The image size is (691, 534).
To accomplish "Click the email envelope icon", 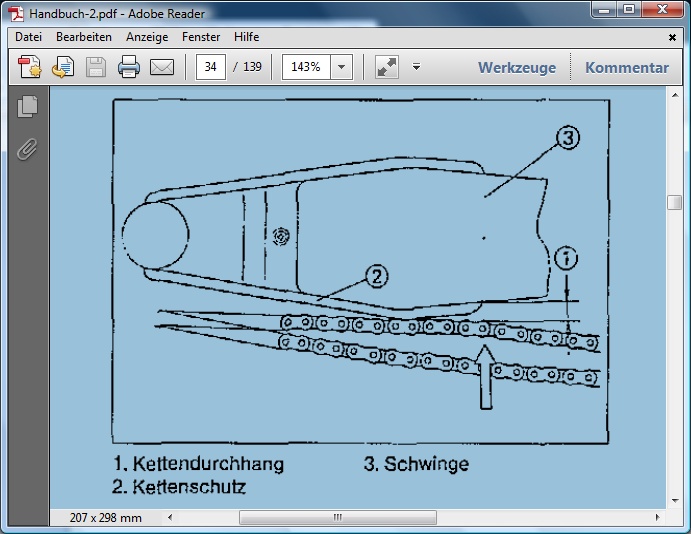I will pyautogui.click(x=162, y=67).
